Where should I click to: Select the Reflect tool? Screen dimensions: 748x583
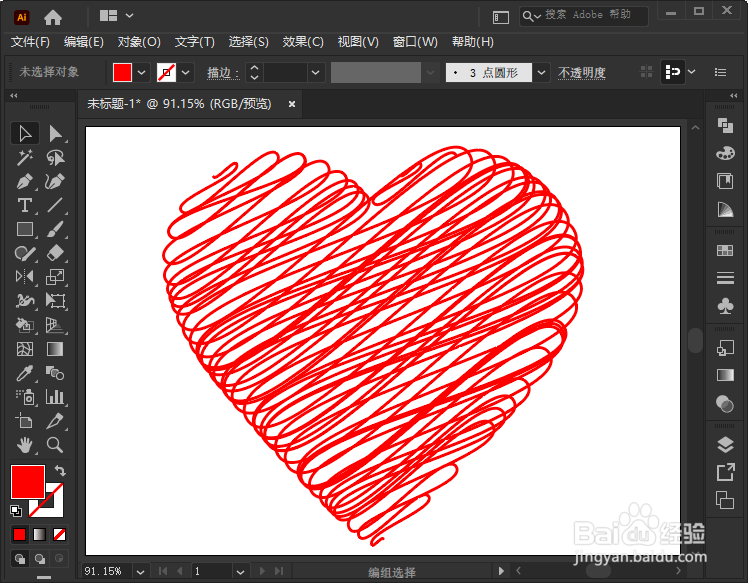[x=25, y=277]
